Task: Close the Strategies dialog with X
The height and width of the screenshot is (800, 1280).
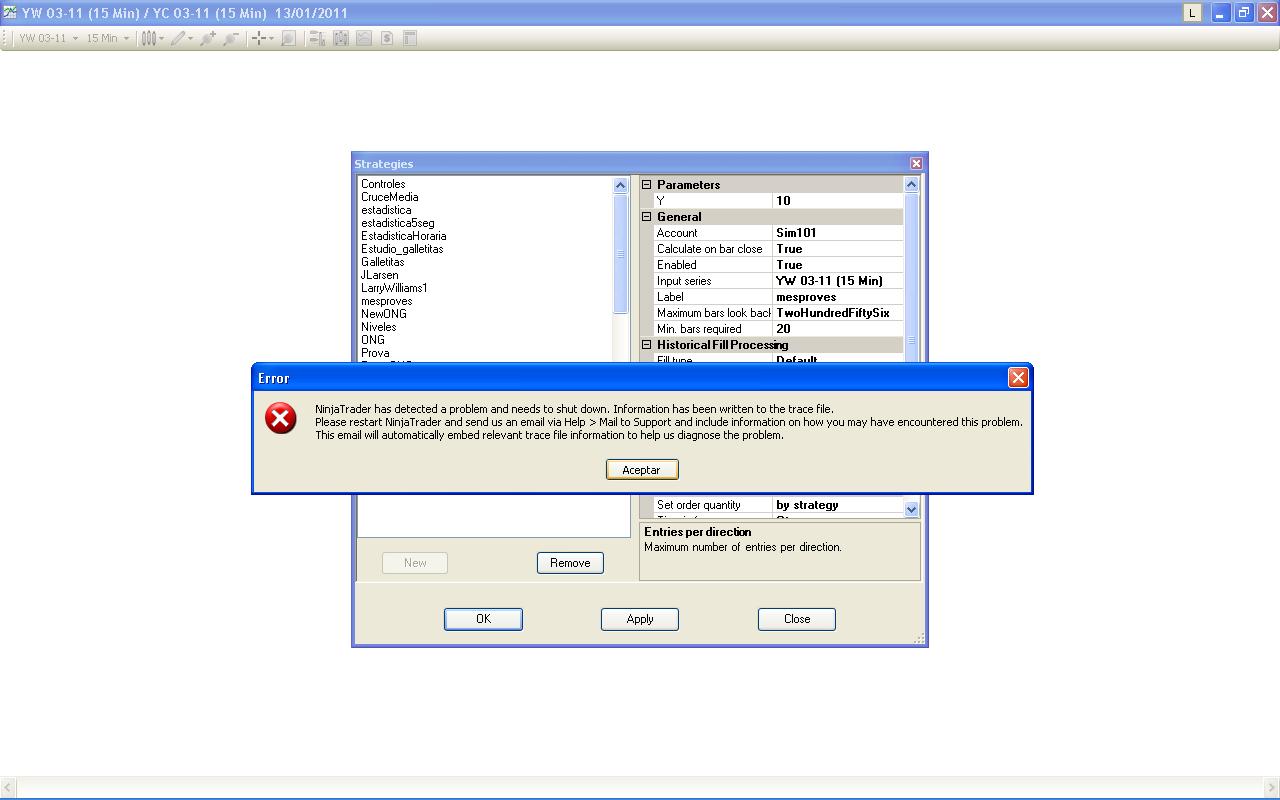Action: [x=916, y=163]
